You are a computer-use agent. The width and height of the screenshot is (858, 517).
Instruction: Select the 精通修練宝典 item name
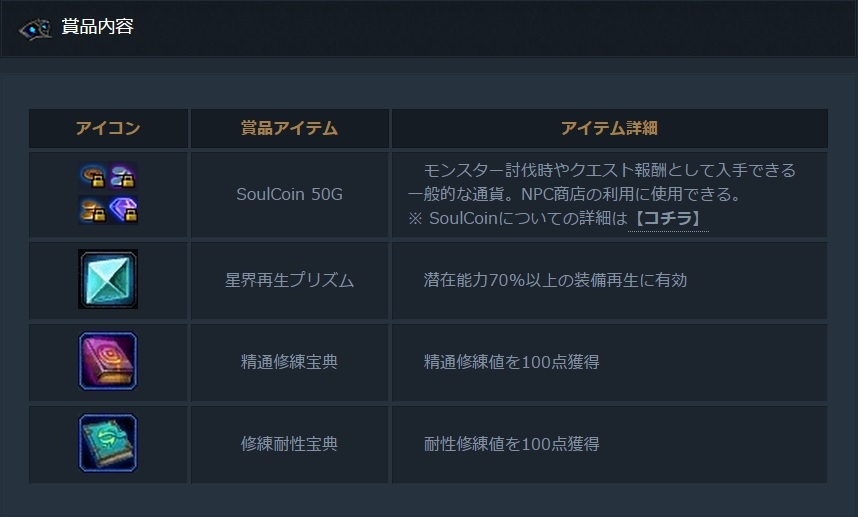coord(289,362)
